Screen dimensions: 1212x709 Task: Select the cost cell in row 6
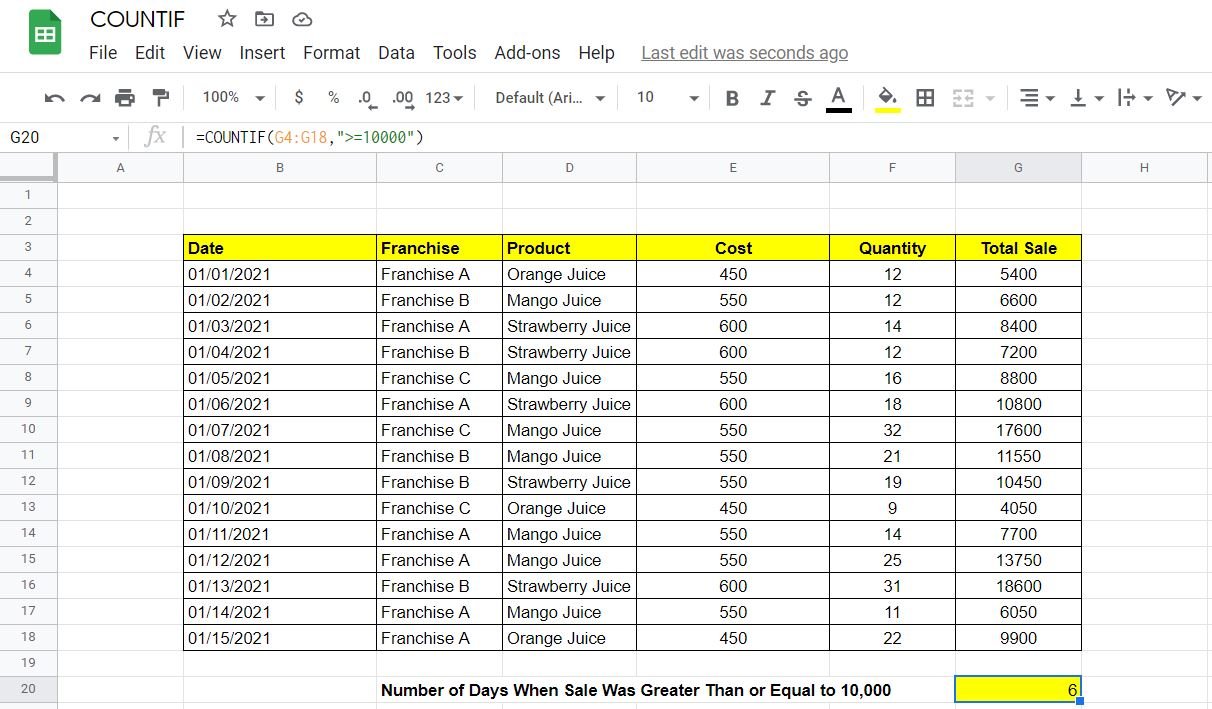pos(733,326)
